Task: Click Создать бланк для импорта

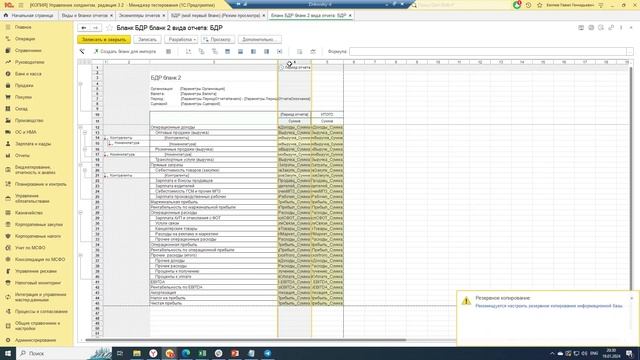Action: (124, 51)
